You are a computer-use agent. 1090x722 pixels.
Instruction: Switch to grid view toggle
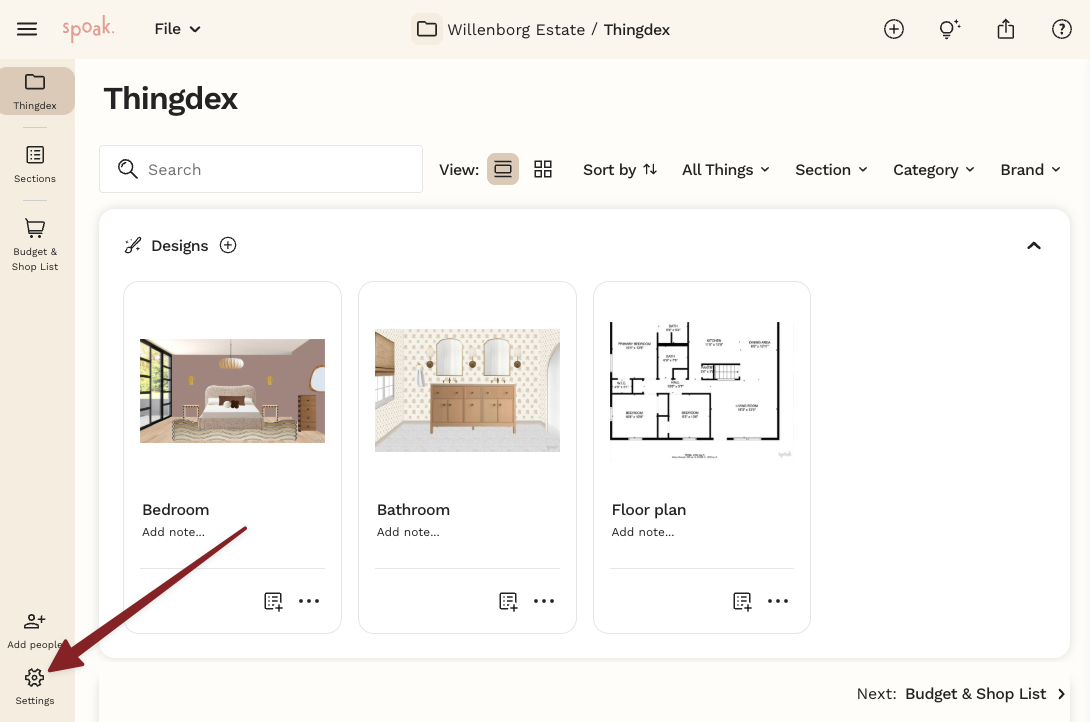[543, 169]
